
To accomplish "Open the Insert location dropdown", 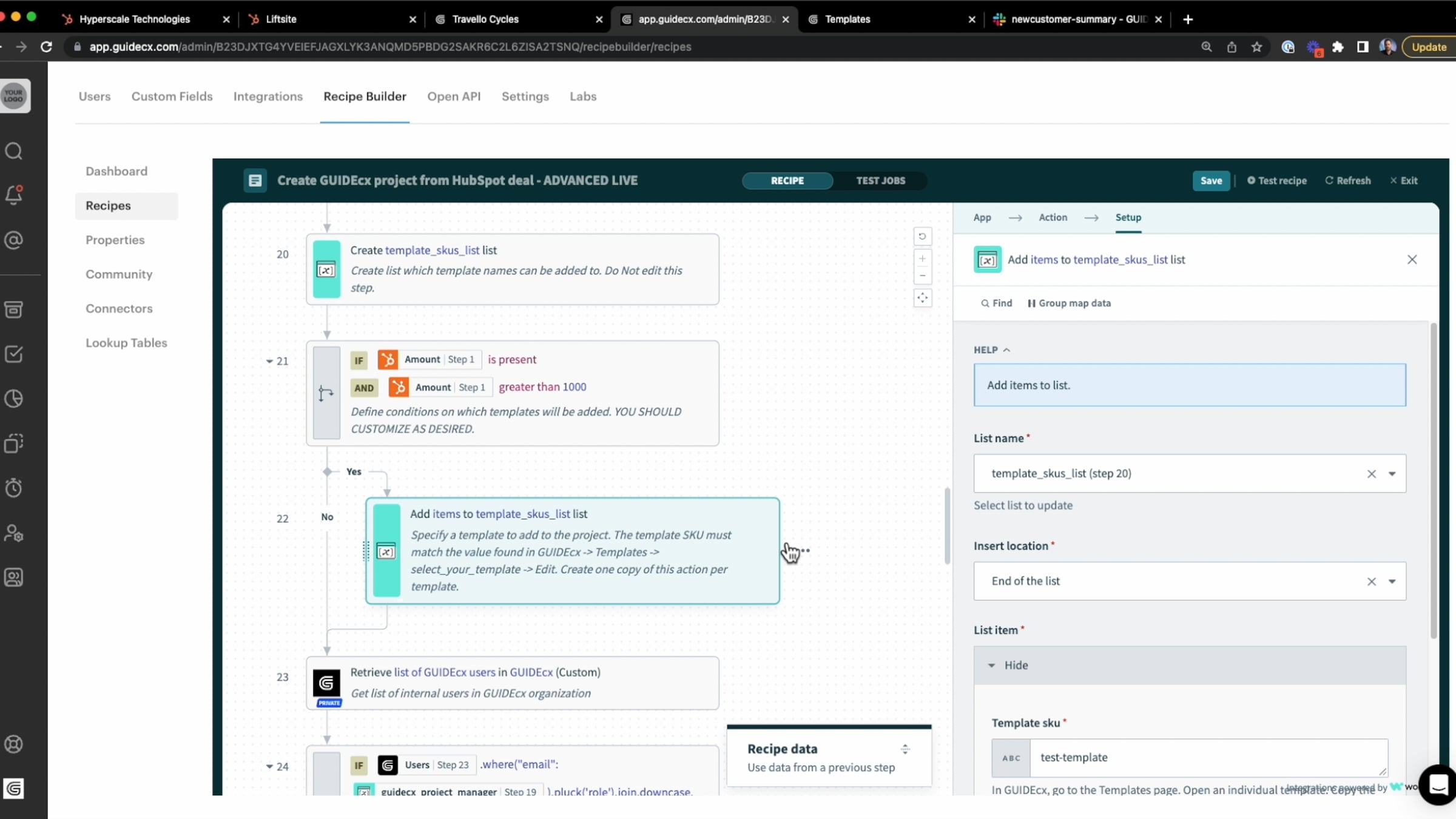I will 1392,581.
